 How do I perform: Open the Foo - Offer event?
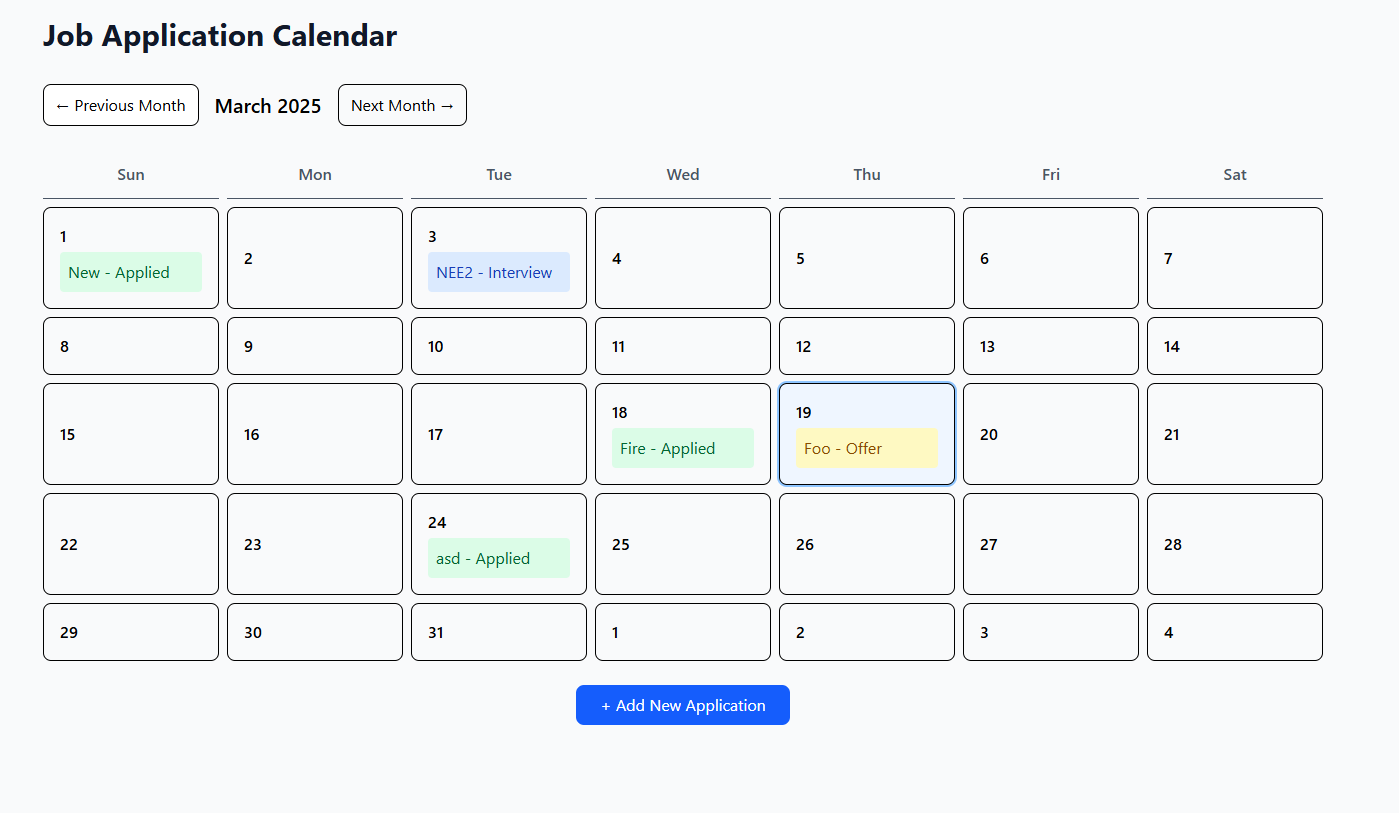click(x=866, y=448)
